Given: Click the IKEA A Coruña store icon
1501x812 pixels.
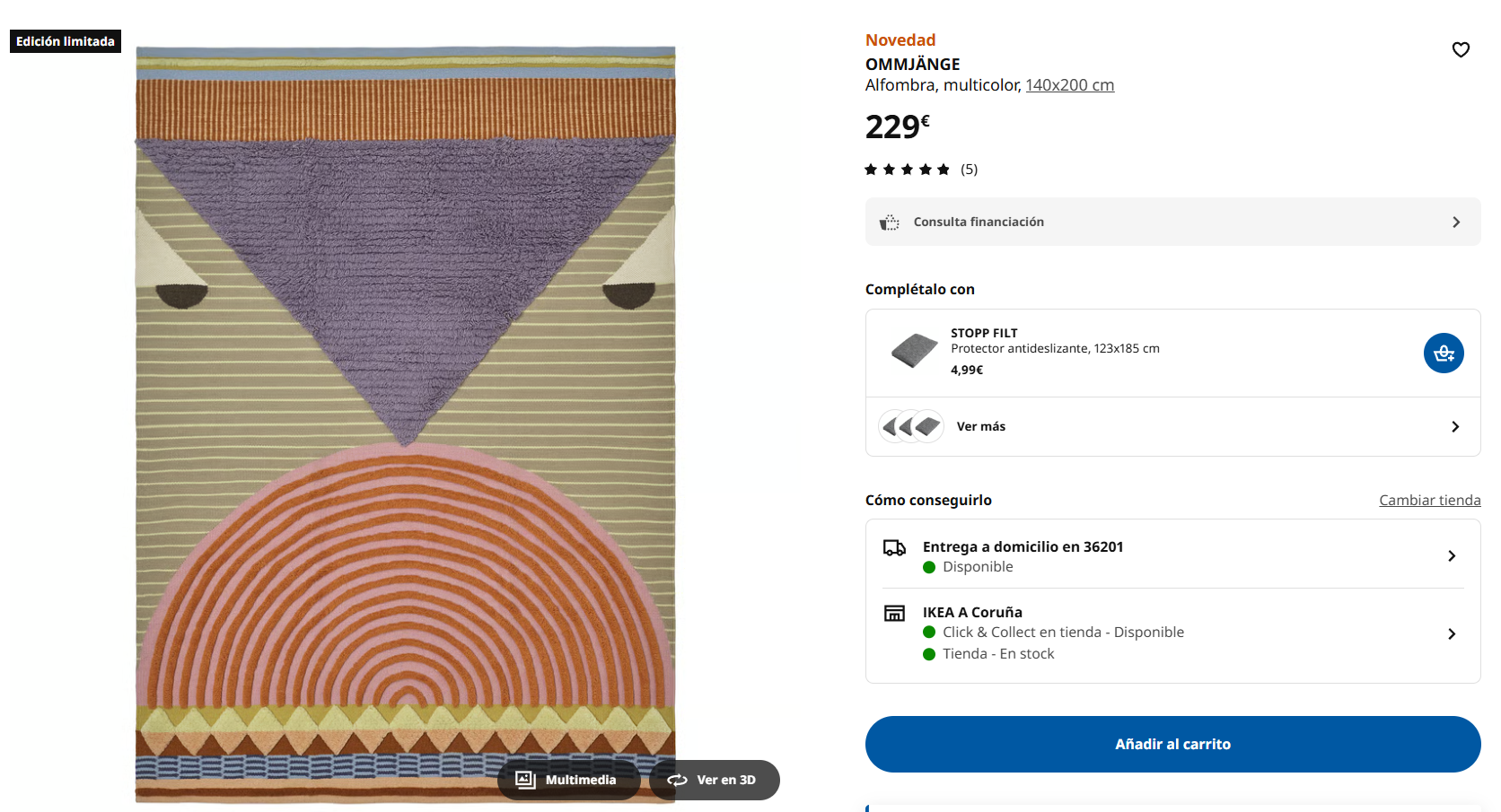Looking at the screenshot, I should click(x=894, y=614).
